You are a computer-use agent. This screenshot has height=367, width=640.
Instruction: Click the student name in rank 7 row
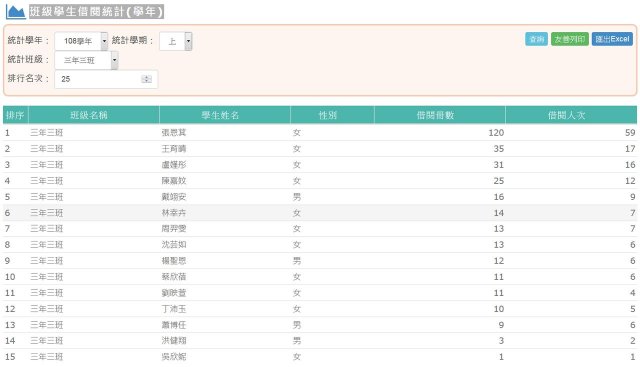click(174, 229)
